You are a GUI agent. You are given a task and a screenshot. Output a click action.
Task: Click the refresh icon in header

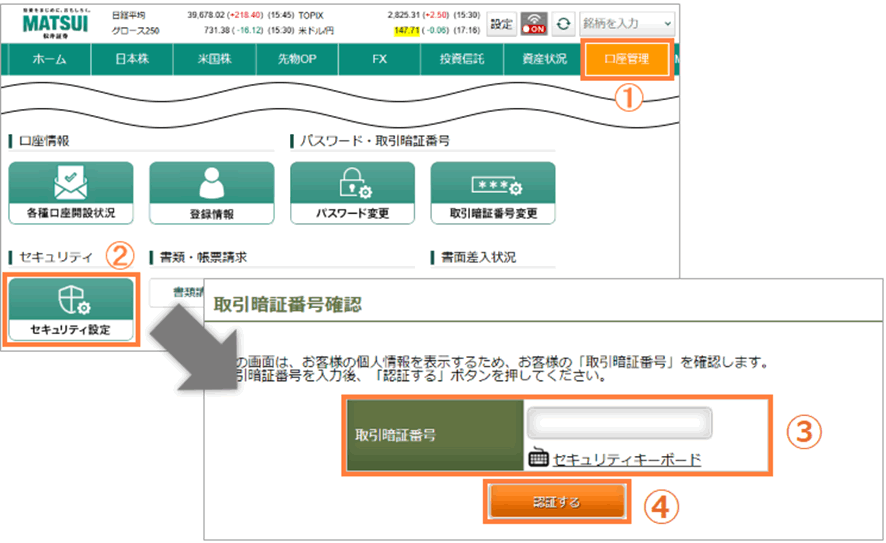pos(564,24)
